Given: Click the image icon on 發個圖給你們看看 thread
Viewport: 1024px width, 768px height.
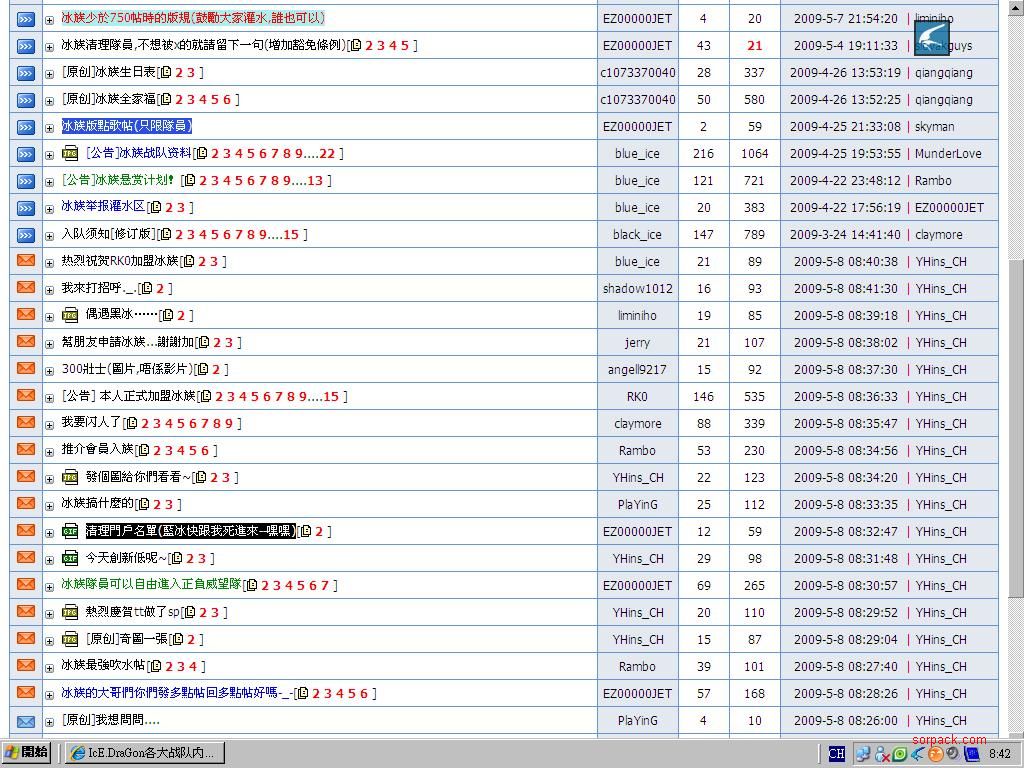Looking at the screenshot, I should 68,477.
